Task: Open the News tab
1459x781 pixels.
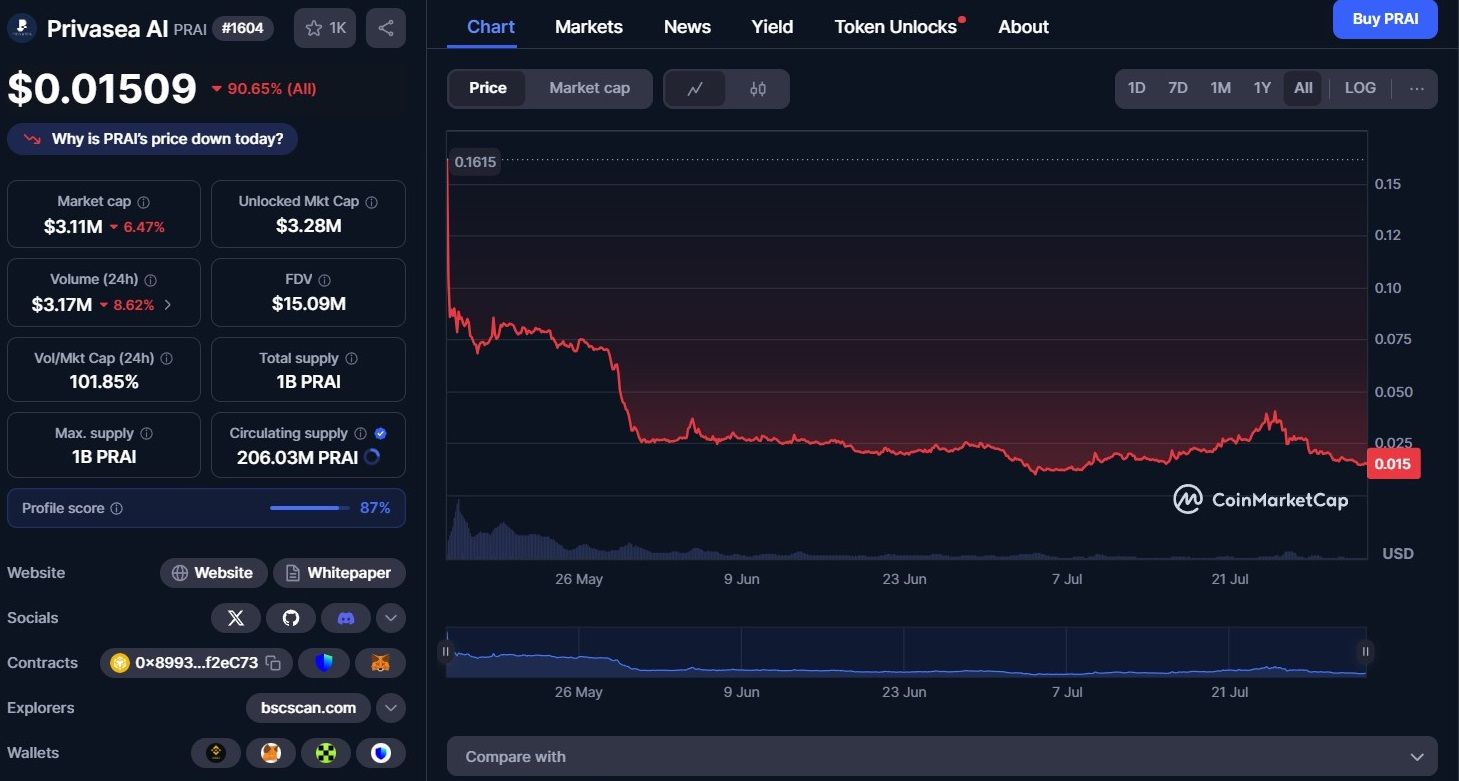Action: pyautogui.click(x=687, y=27)
